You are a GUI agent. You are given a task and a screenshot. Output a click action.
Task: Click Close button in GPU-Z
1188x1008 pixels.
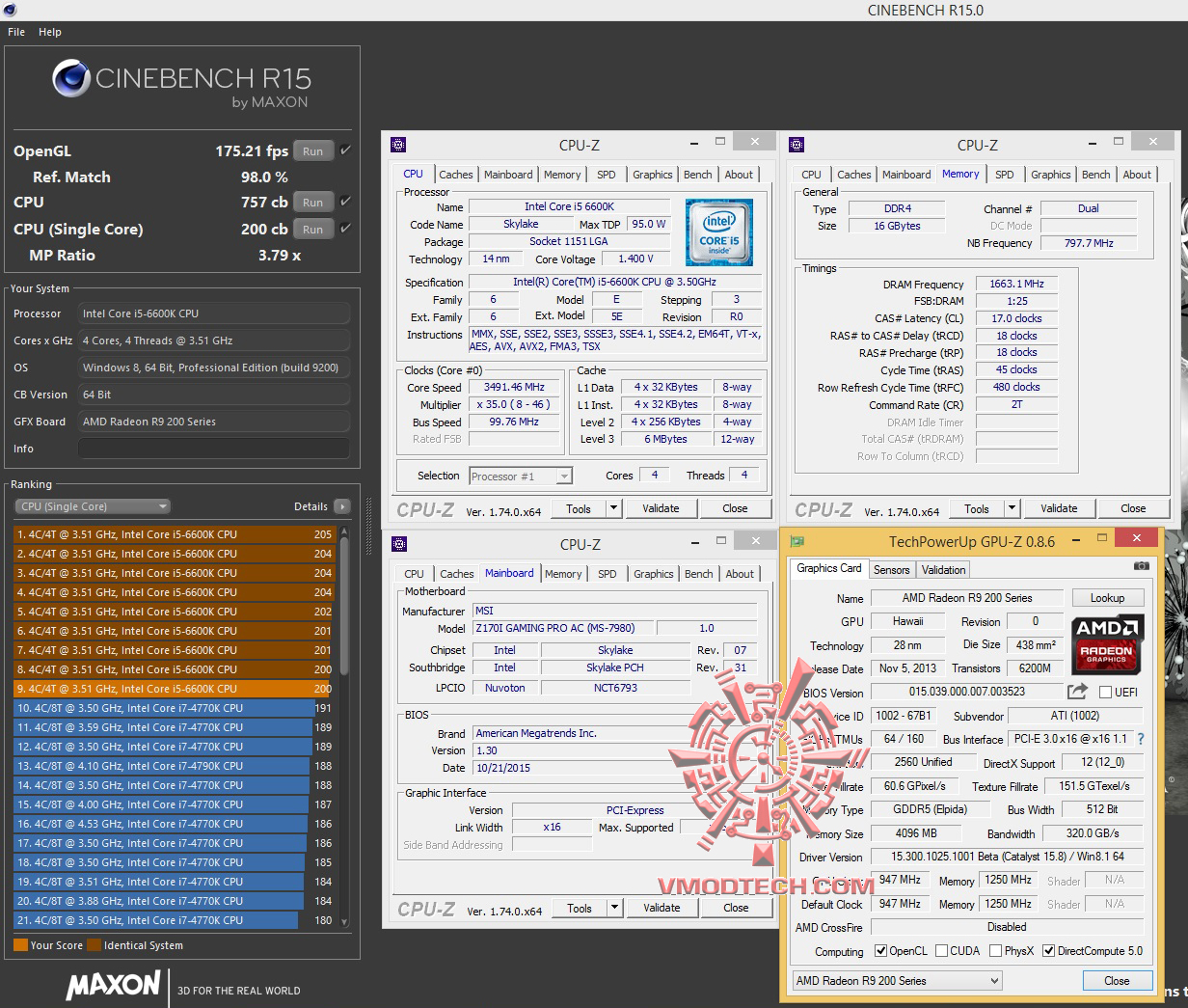pos(1117,980)
